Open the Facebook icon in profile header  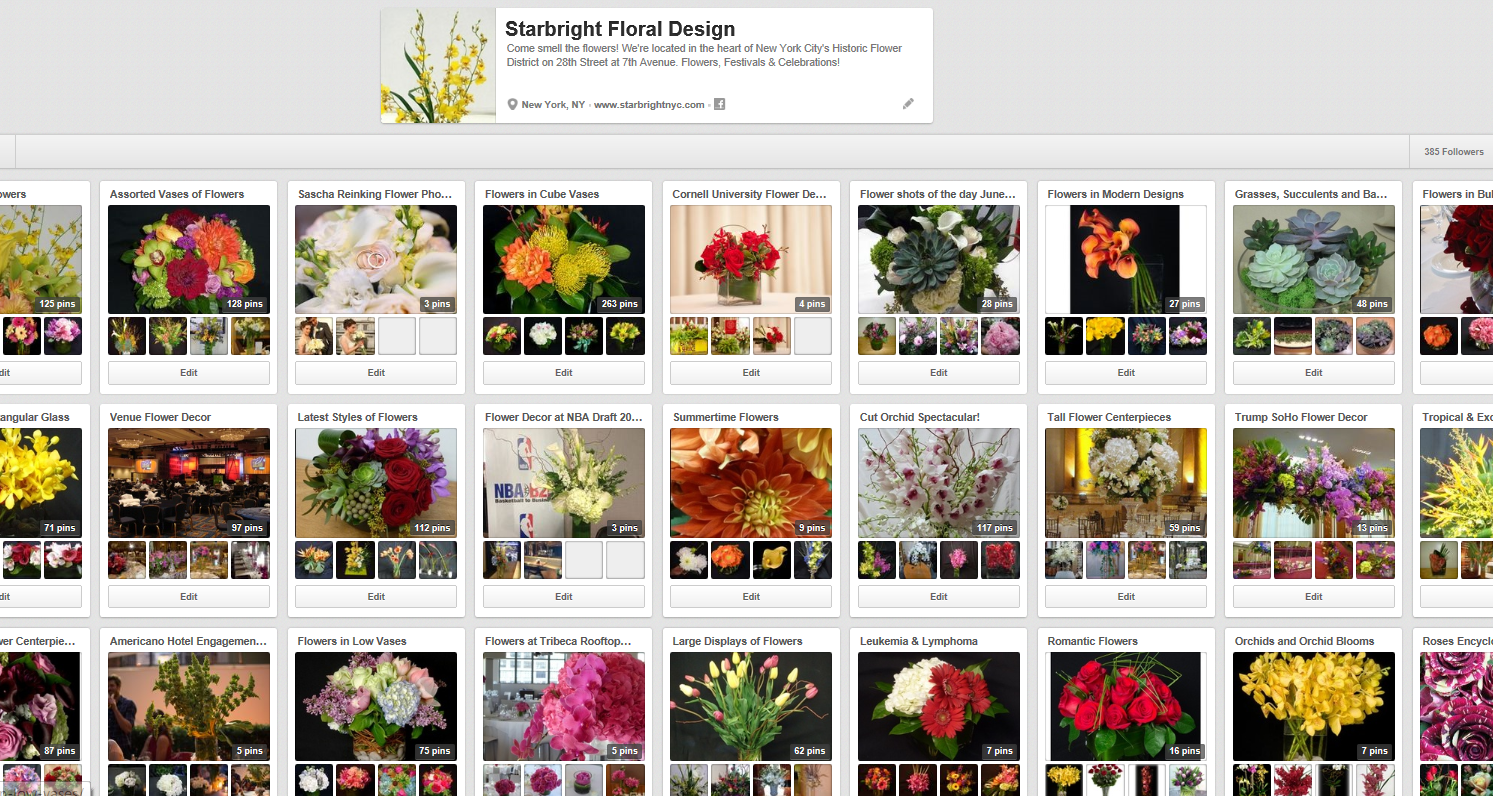pos(719,105)
